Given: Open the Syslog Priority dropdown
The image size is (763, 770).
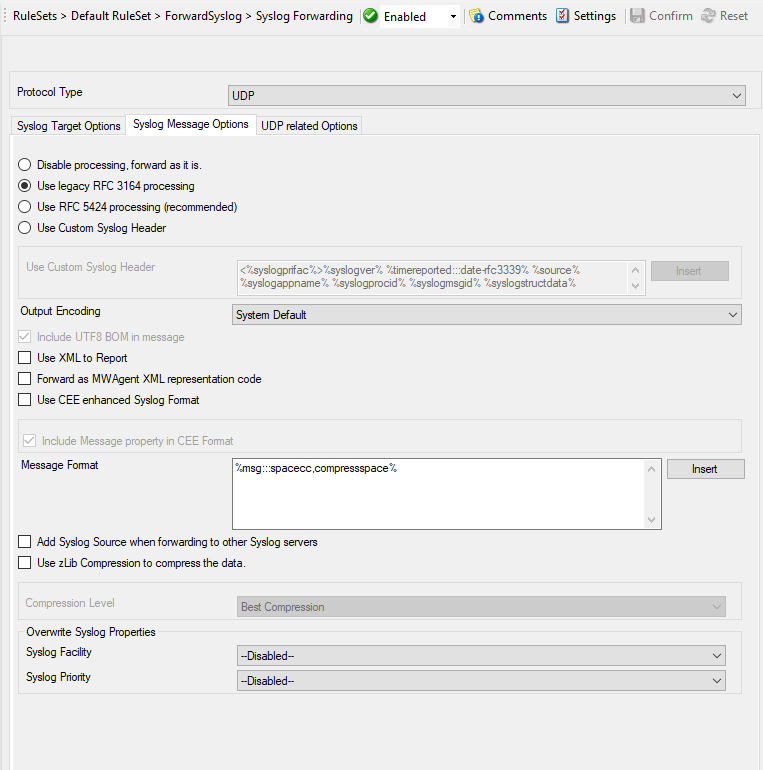Looking at the screenshot, I should click(481, 681).
